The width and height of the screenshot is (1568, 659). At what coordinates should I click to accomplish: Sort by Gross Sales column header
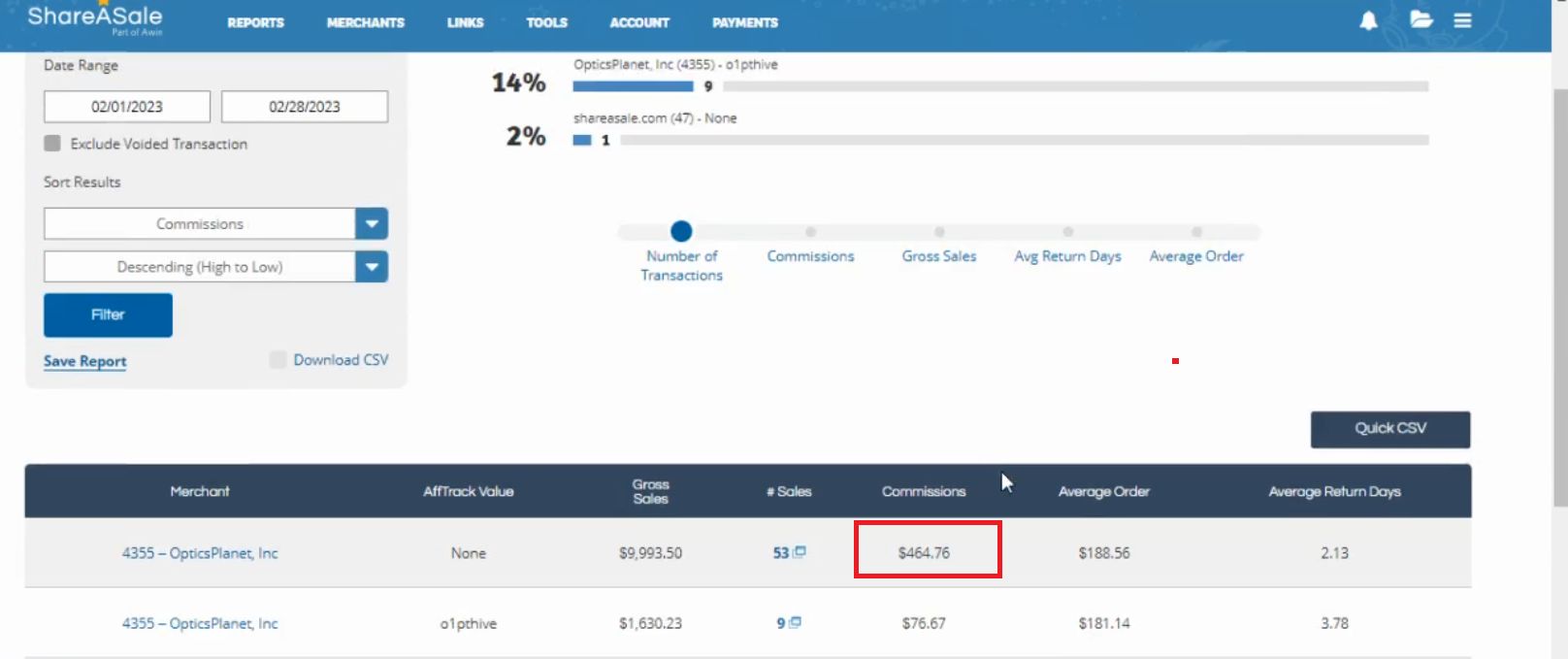click(650, 491)
